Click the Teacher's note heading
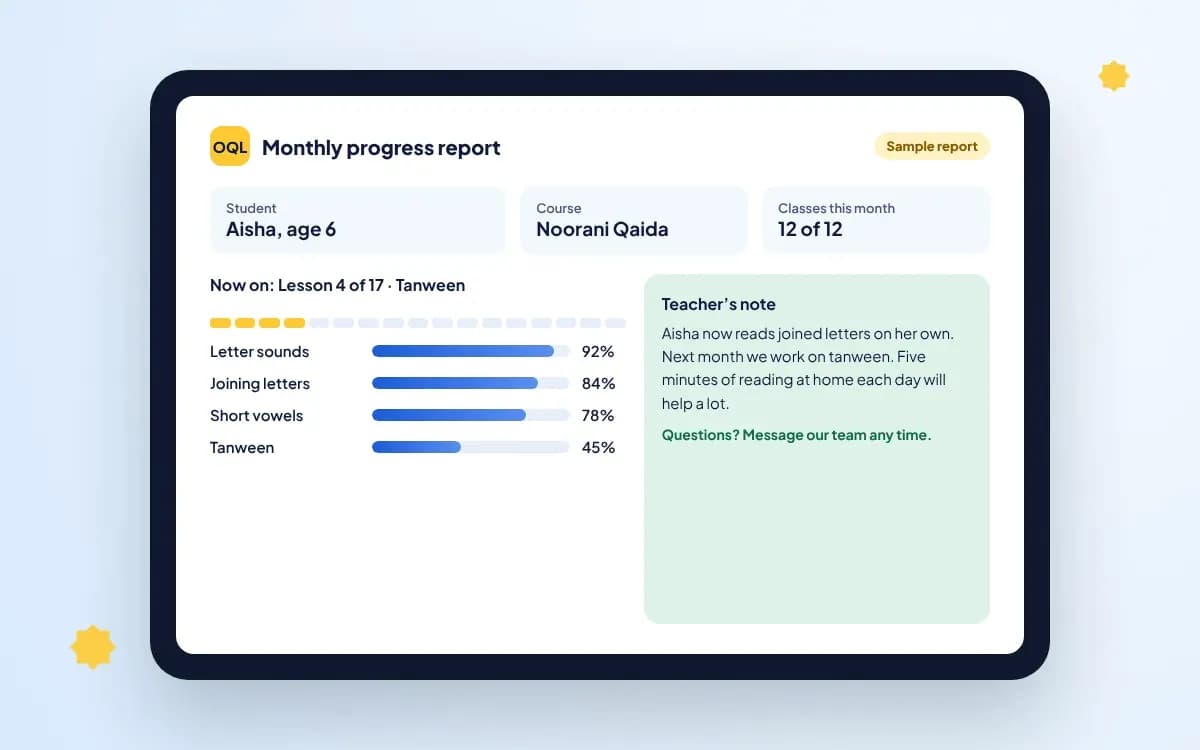 pyautogui.click(x=718, y=304)
